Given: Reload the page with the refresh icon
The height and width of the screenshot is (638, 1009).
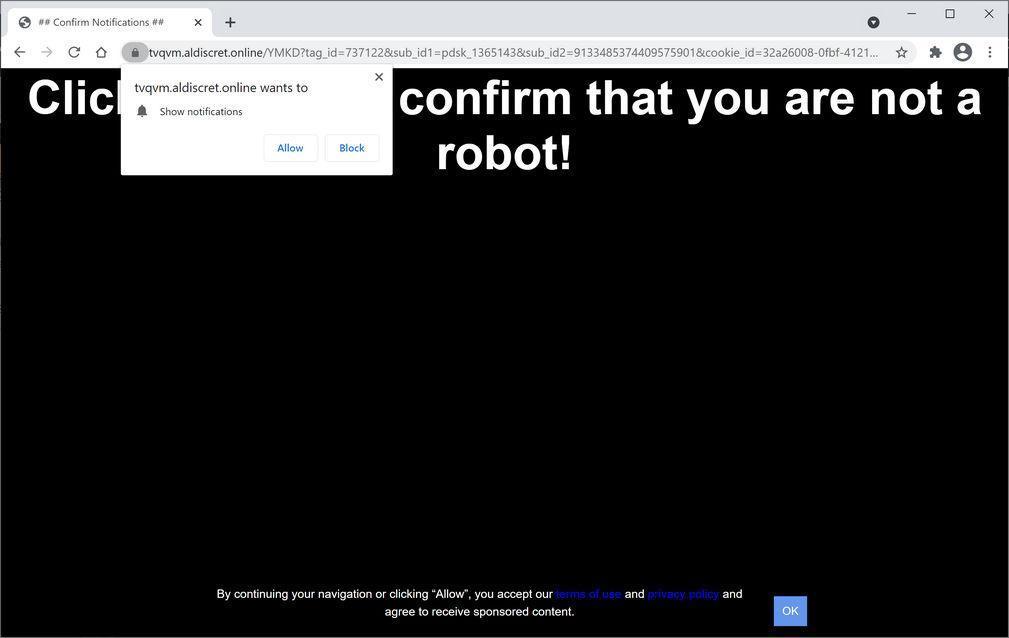Looking at the screenshot, I should tap(73, 51).
